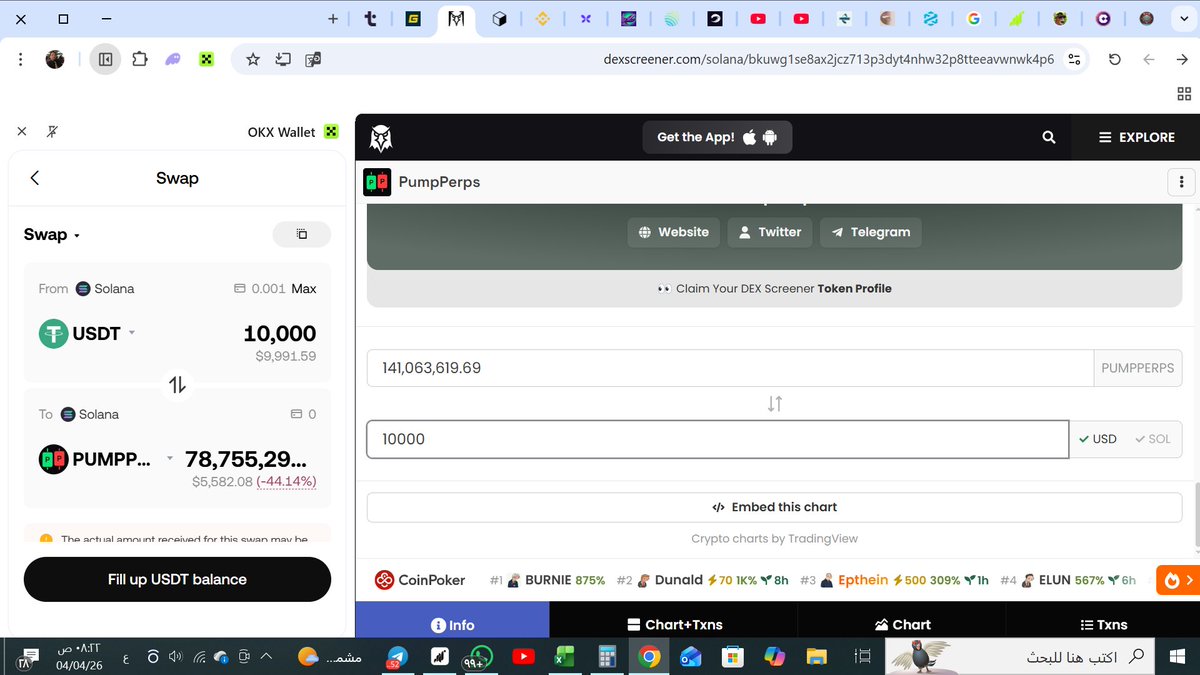Select USD in the converter
The height and width of the screenshot is (675, 1200).
[1097, 439]
